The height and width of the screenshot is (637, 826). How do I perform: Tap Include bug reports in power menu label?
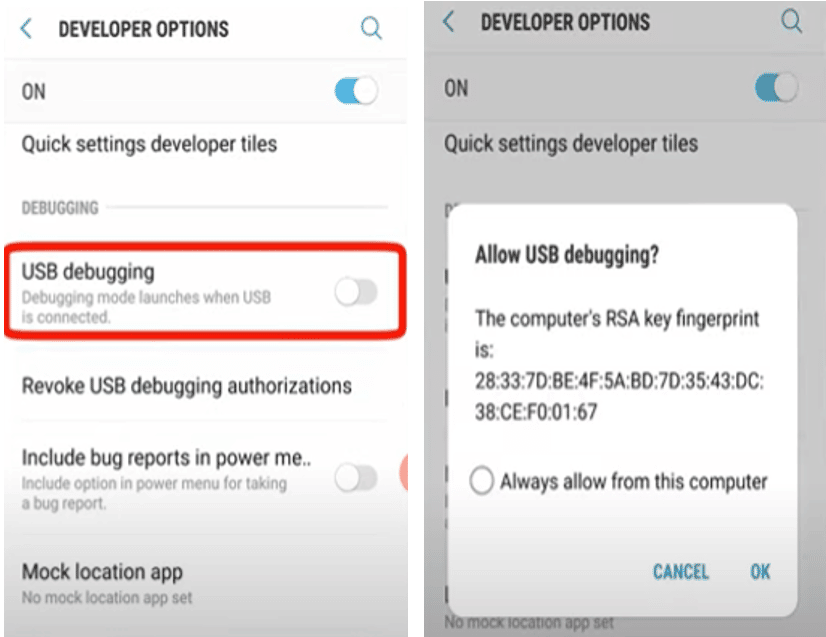[166, 458]
